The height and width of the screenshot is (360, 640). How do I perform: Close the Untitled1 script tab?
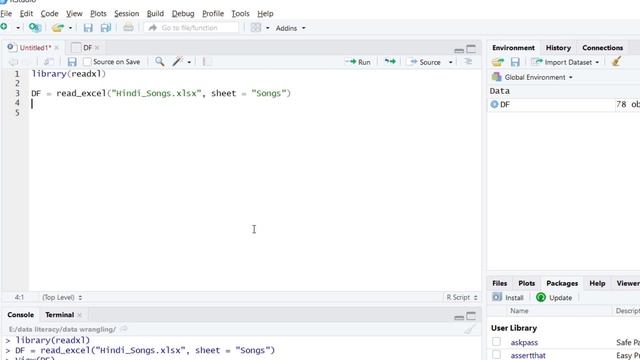57,48
